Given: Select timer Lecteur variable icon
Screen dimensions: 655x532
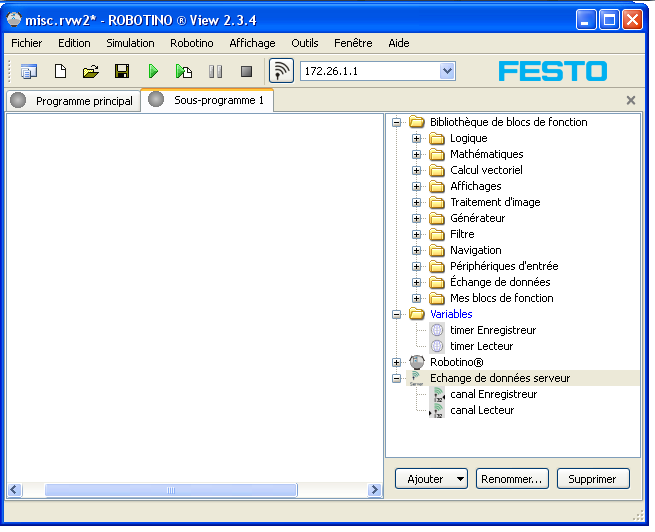Looking at the screenshot, I should (437, 346).
